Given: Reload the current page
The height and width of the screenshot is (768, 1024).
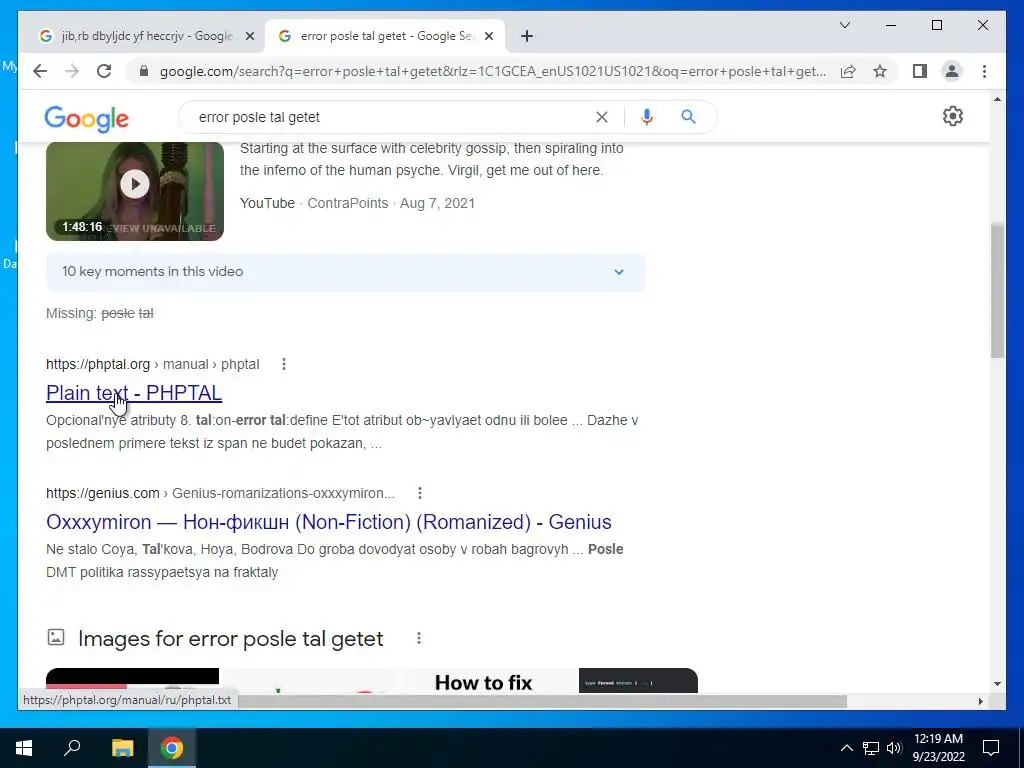Looking at the screenshot, I should click(x=104, y=71).
